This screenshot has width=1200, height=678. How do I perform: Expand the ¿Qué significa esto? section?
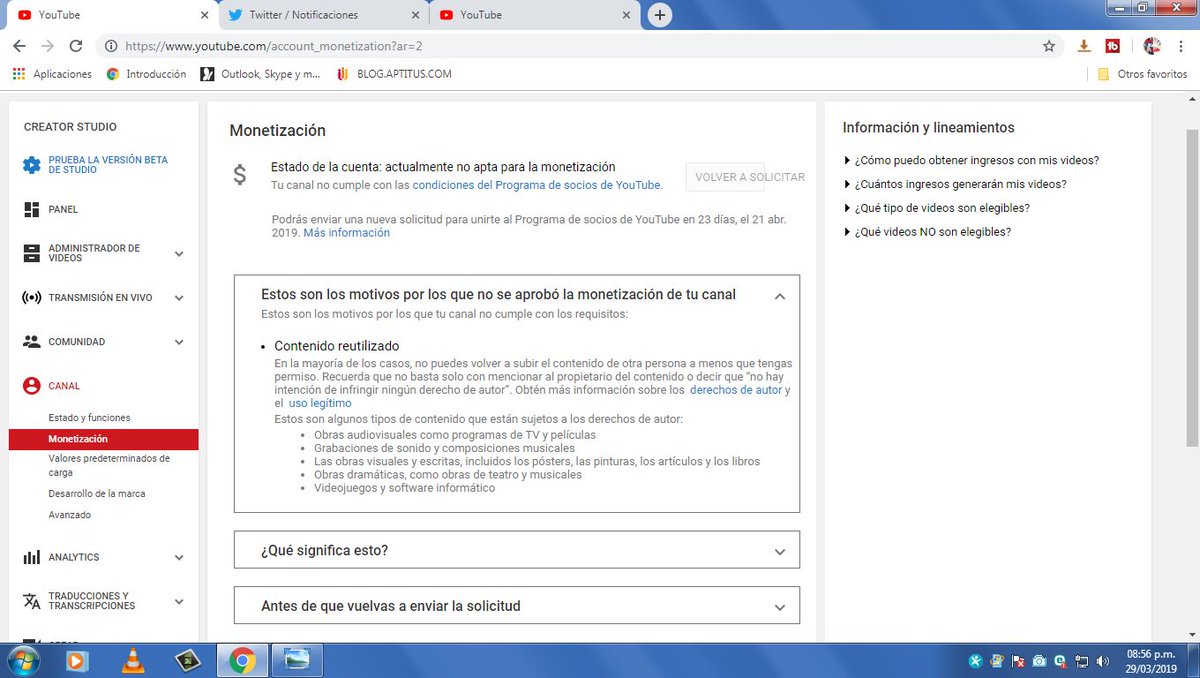tap(517, 550)
